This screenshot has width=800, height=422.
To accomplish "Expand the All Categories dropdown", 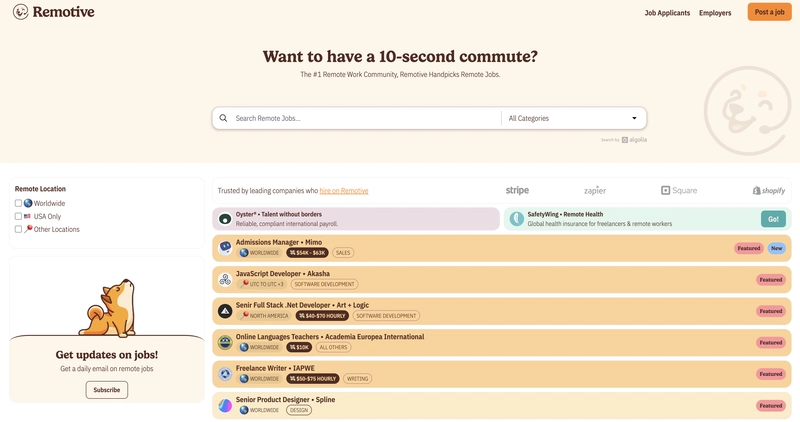I will (x=573, y=118).
